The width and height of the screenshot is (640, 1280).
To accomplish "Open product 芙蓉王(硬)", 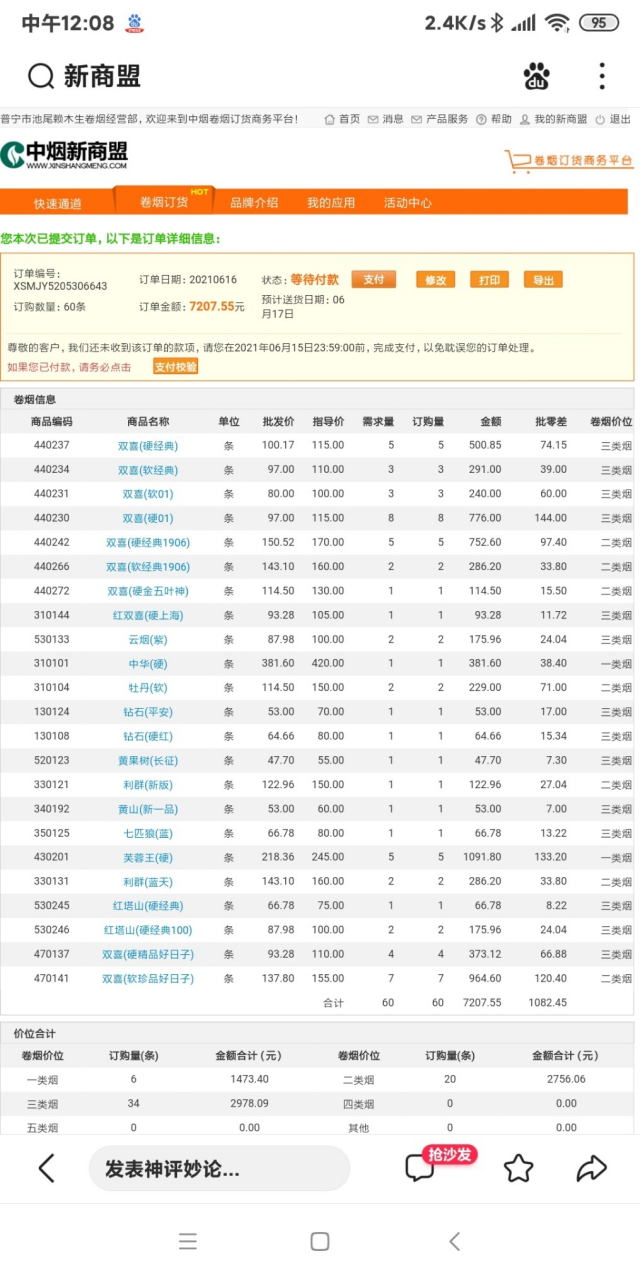I will coord(148,857).
